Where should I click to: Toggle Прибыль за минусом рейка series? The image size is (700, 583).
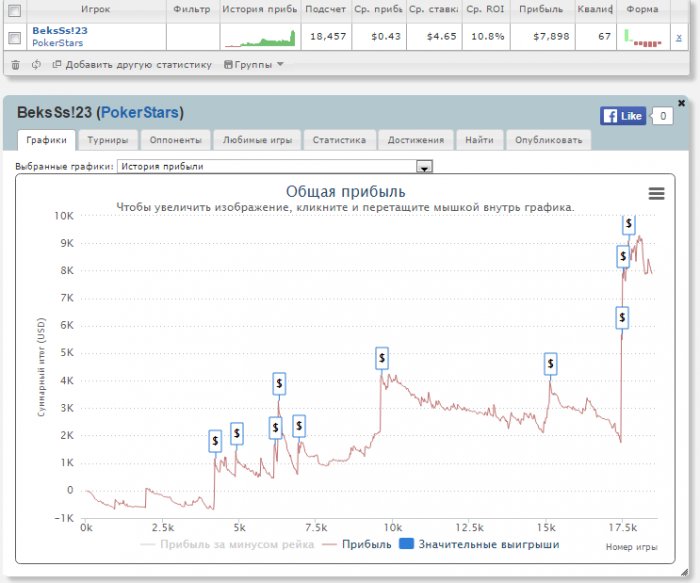tap(227, 544)
